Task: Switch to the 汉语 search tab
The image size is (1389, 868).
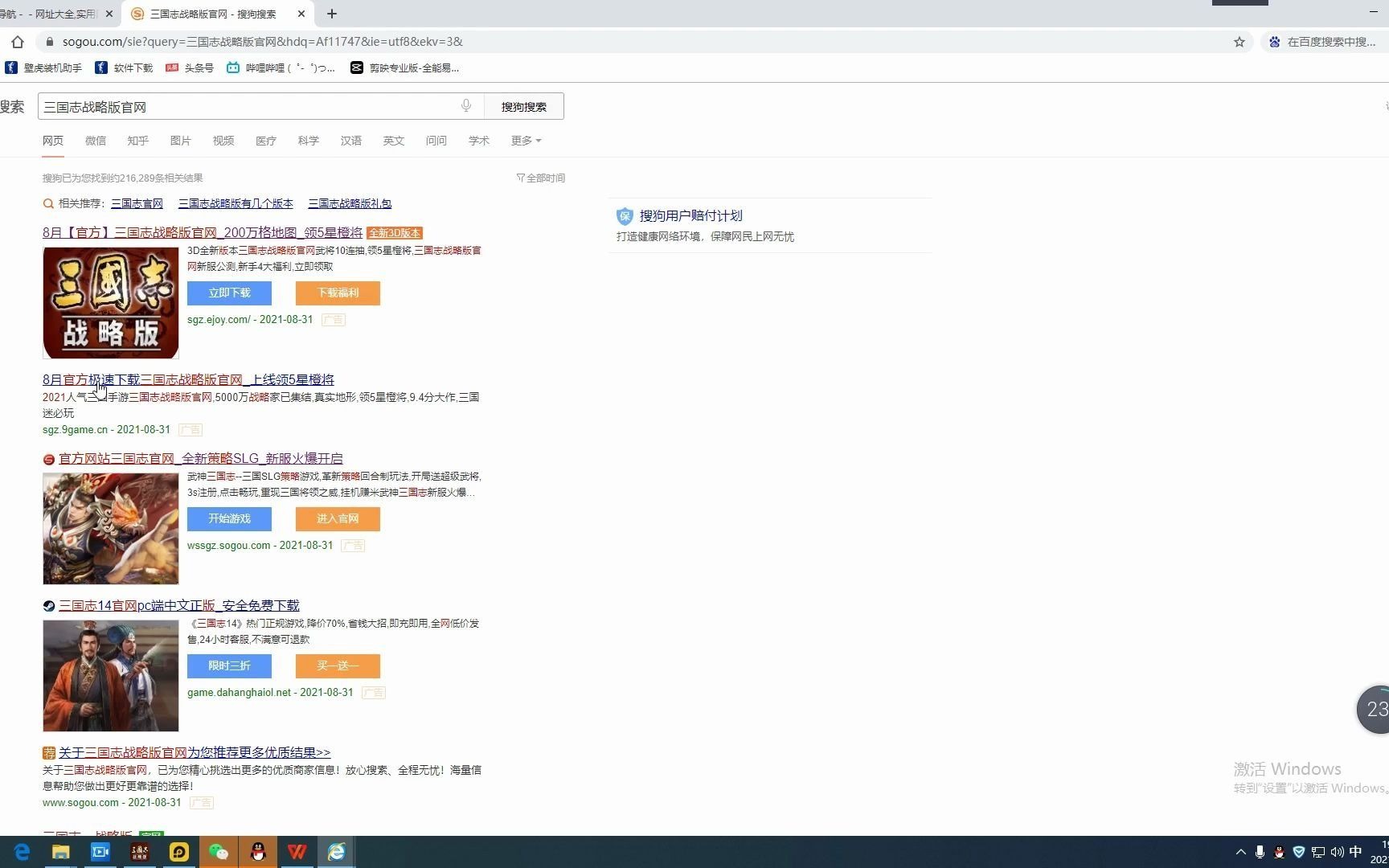Action: pos(351,141)
